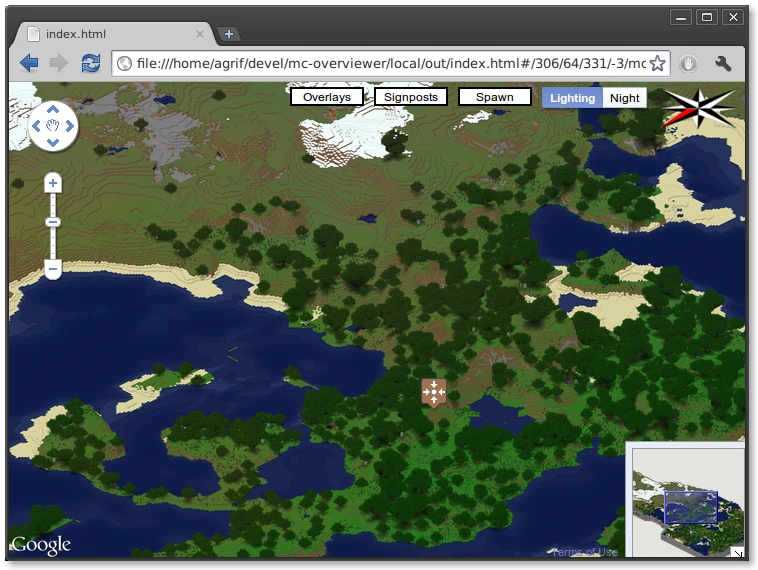Pan the map left with the left arrow
This screenshot has height=570, width=758.
coord(36,126)
